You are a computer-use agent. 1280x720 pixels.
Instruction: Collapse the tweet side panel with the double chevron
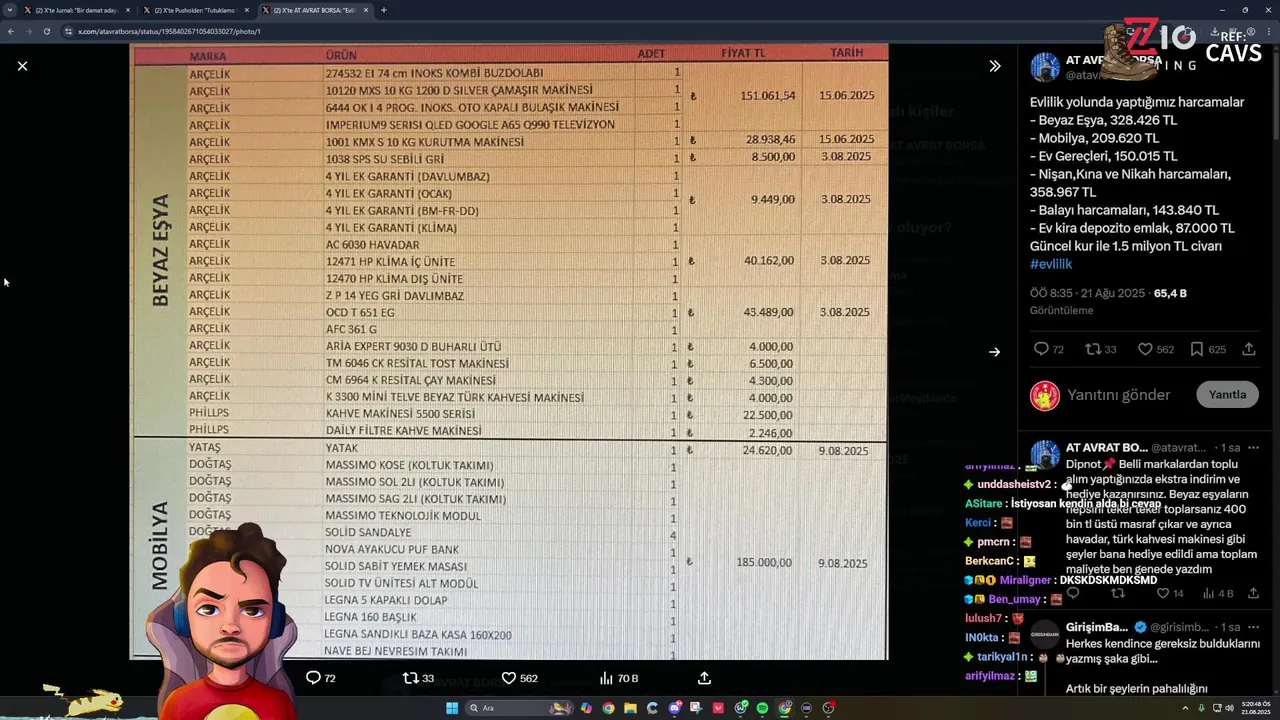[x=994, y=66]
